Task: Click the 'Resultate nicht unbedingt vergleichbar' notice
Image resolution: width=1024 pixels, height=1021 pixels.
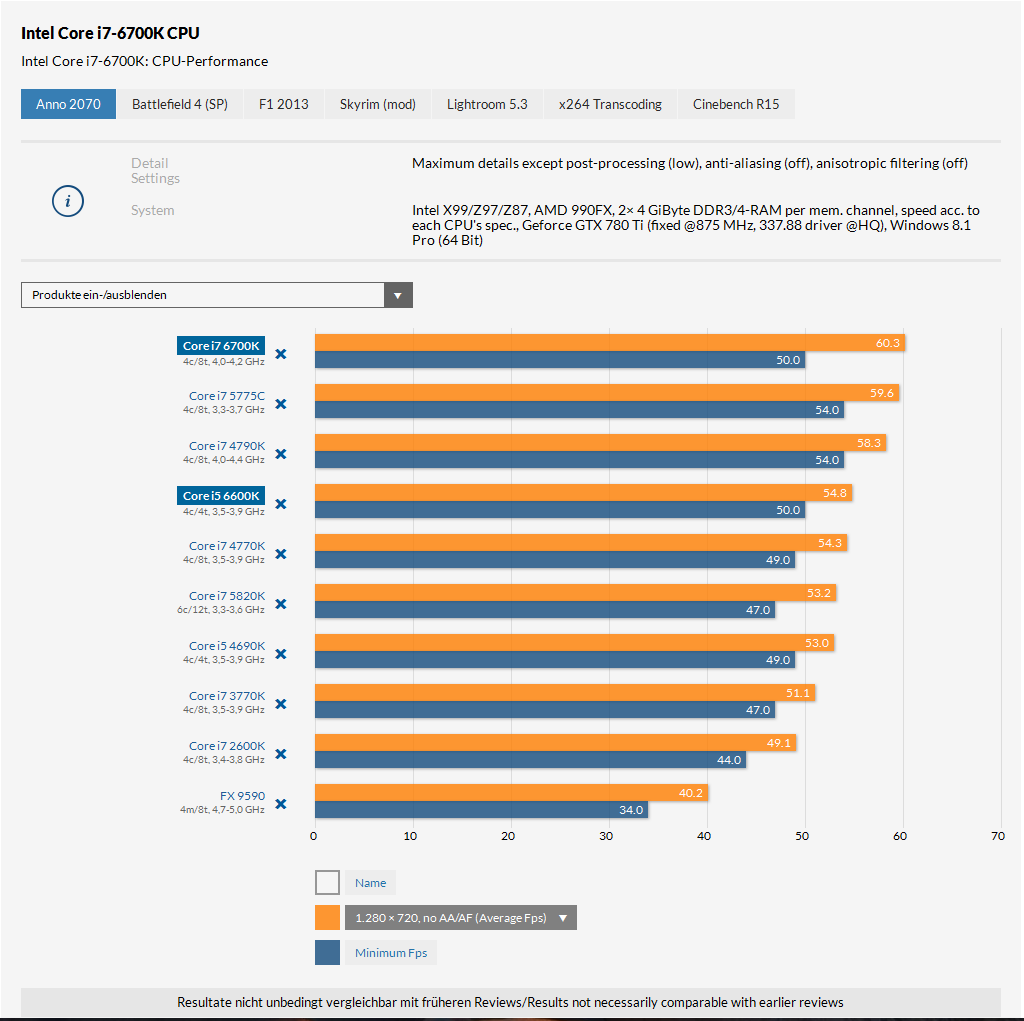Action: 510,1002
